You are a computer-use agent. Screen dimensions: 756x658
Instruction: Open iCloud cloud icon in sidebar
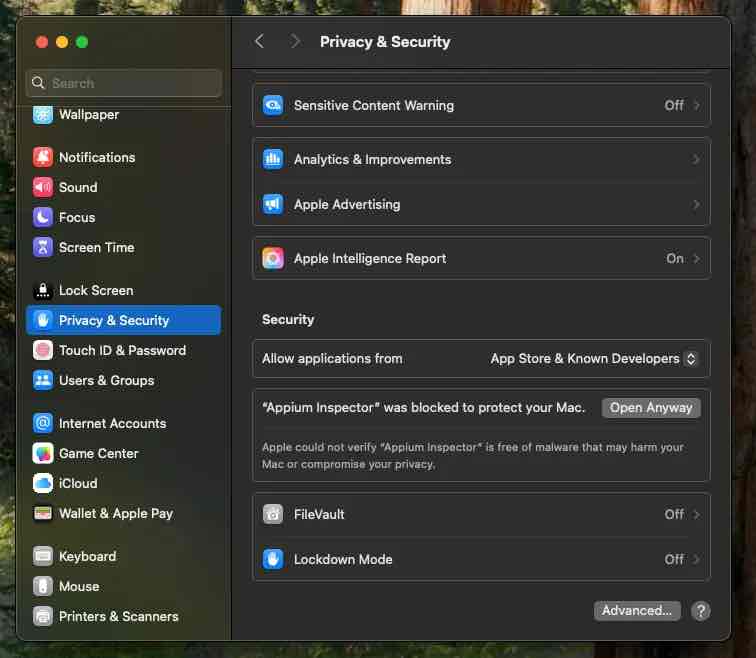[43, 483]
